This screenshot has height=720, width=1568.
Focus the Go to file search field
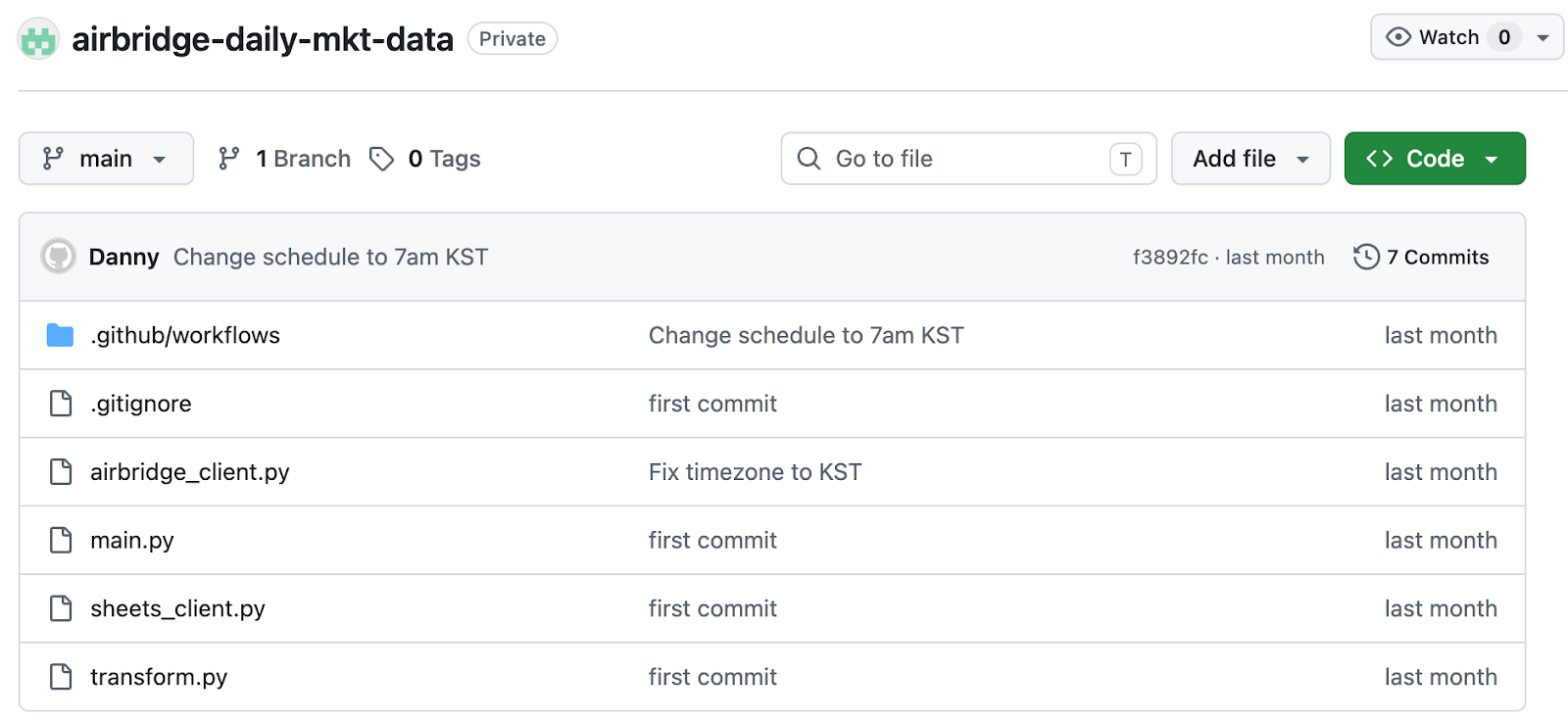[968, 159]
